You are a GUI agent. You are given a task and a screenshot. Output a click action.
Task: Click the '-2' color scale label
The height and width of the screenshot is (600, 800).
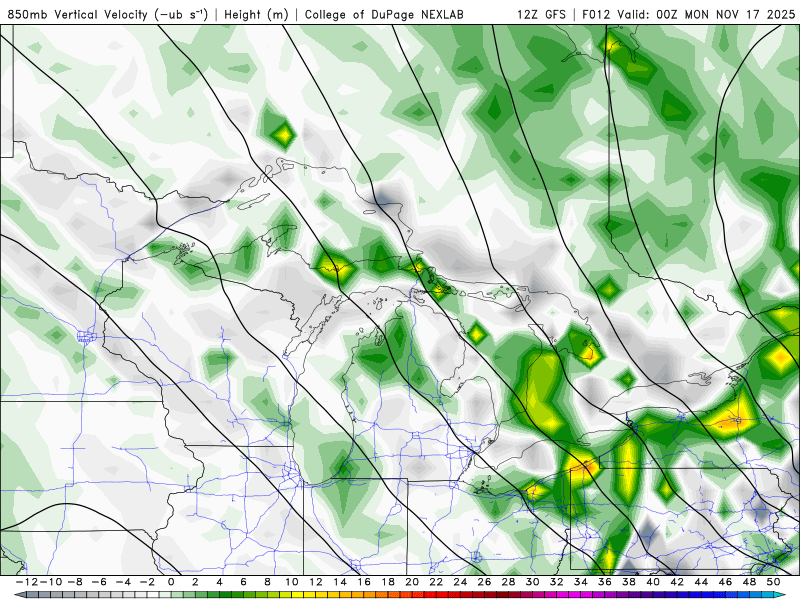coord(147,582)
